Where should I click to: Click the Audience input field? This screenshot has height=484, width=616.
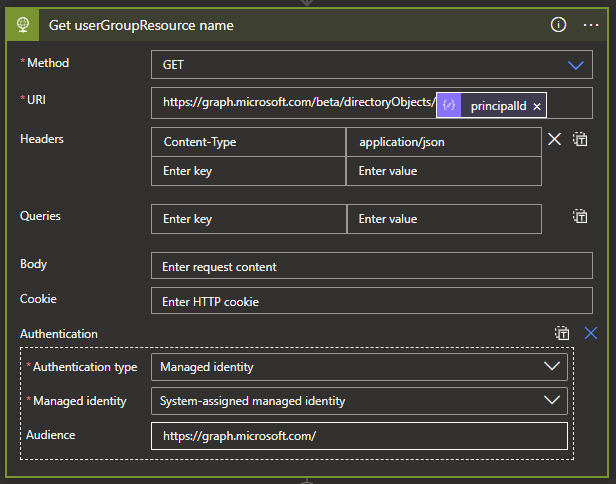[x=359, y=436]
